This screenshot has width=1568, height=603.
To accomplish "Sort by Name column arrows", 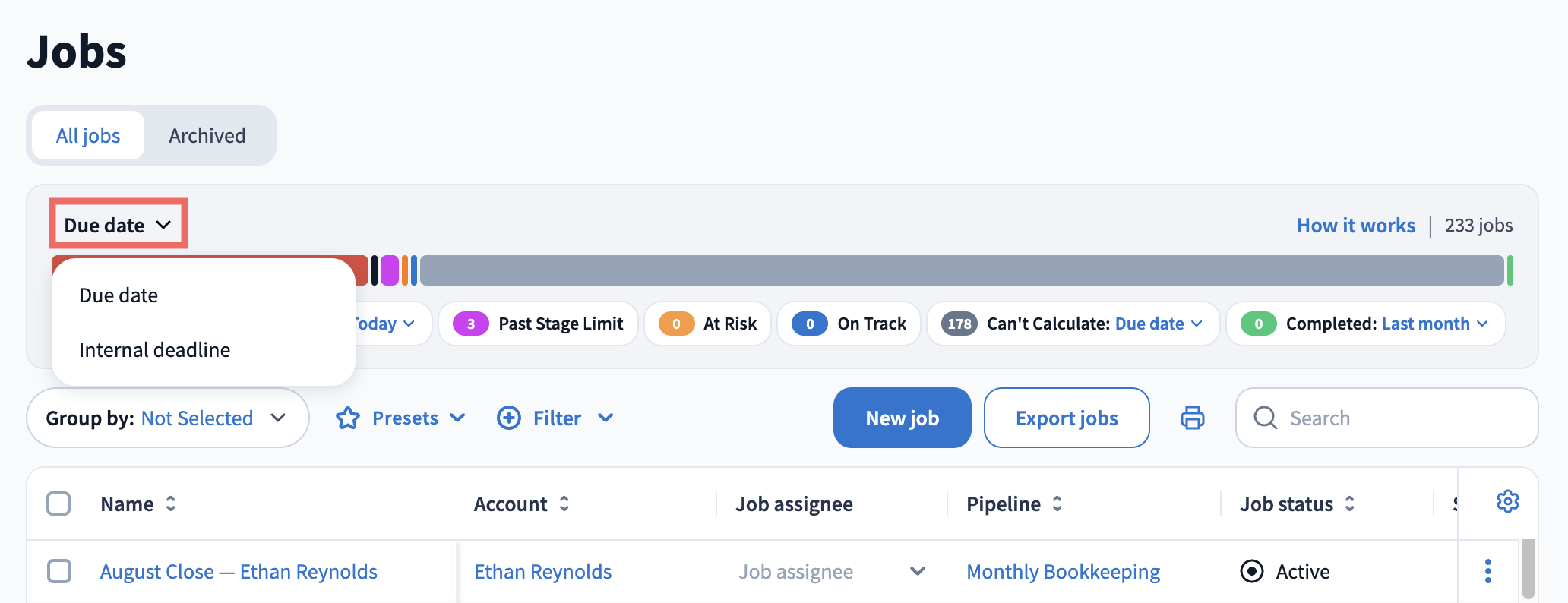I will pos(171,504).
